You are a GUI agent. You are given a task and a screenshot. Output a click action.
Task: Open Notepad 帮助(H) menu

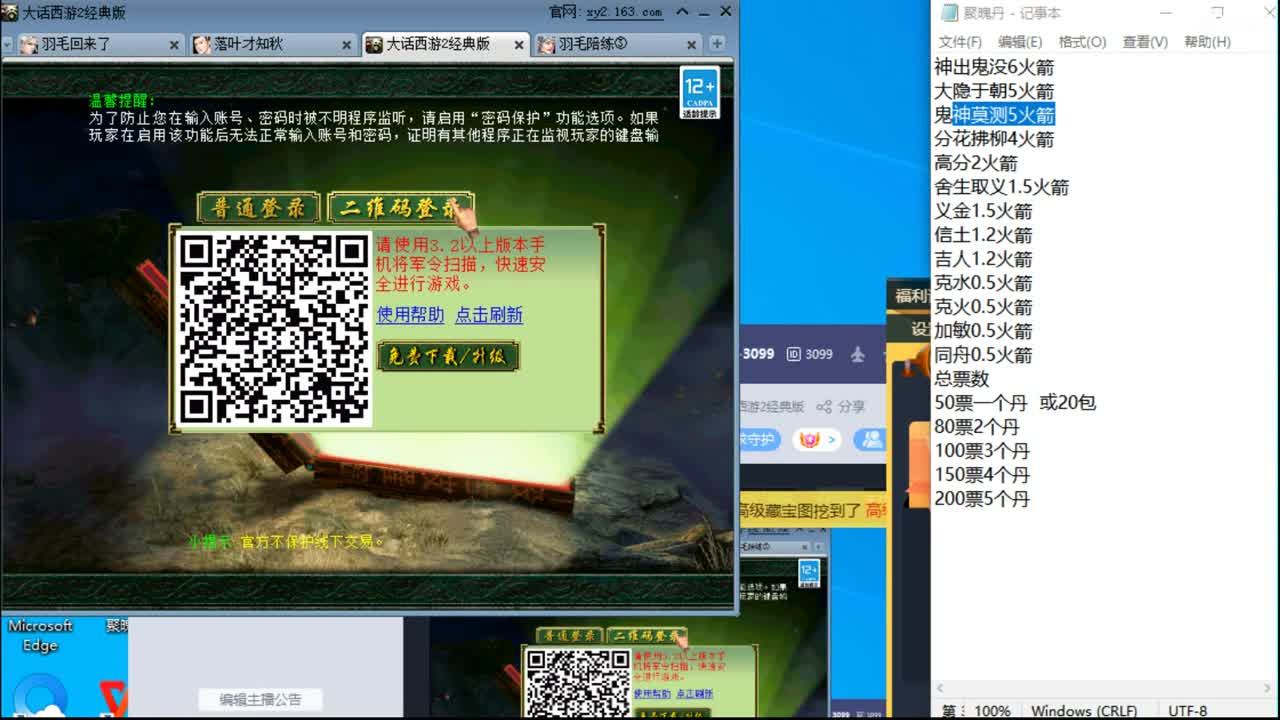coord(1207,42)
